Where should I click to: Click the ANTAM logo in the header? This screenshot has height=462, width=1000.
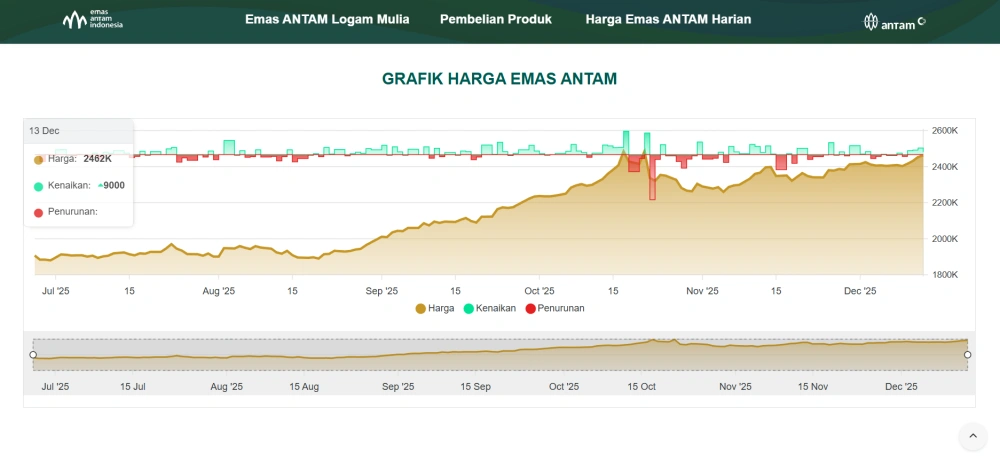895,22
